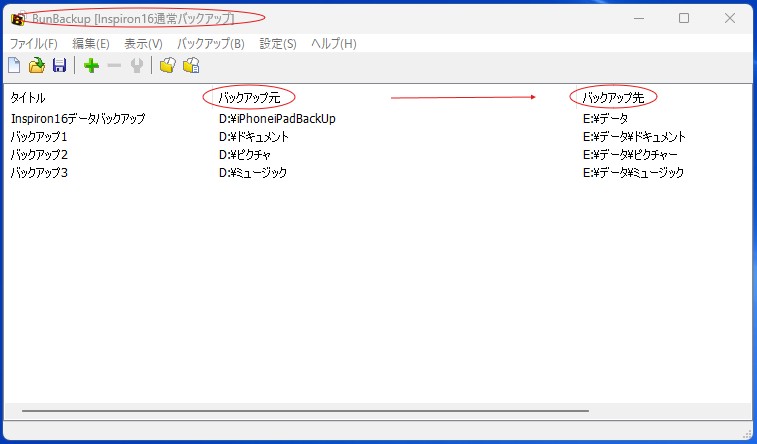Image resolution: width=757 pixels, height=444 pixels.
Task: Click the blue floppy disk save icon
Action: tap(59, 66)
